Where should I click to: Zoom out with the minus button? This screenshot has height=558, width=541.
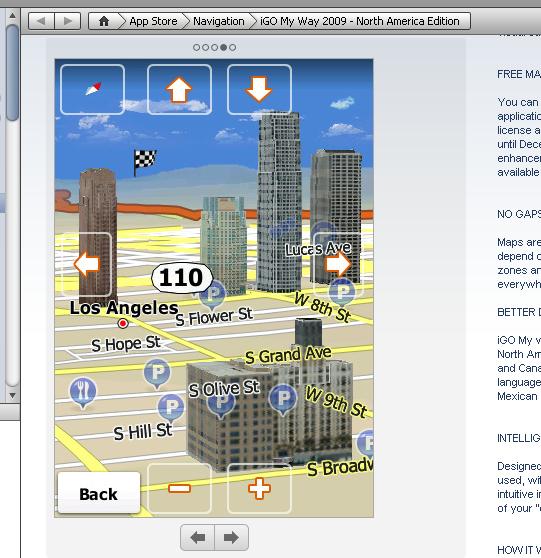(179, 488)
